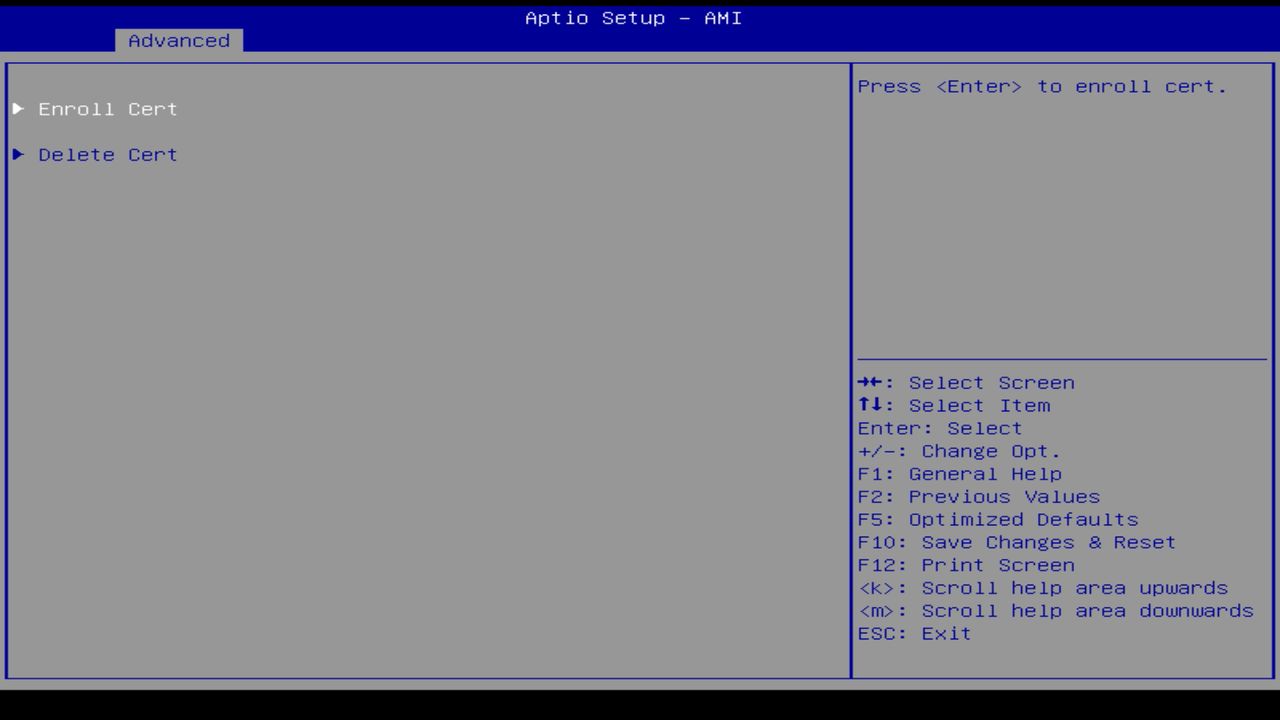Screen dimensions: 1280x720
Task: Select the Enroll Cert menu entry
Action: click(x=107, y=109)
